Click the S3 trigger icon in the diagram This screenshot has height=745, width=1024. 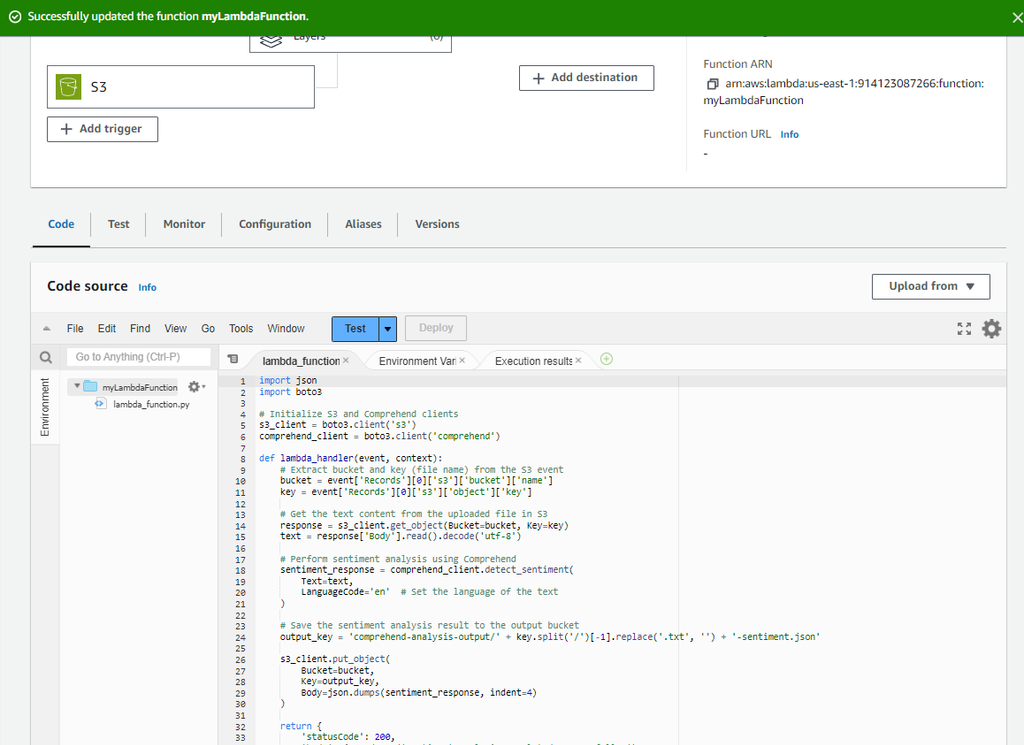click(67, 86)
